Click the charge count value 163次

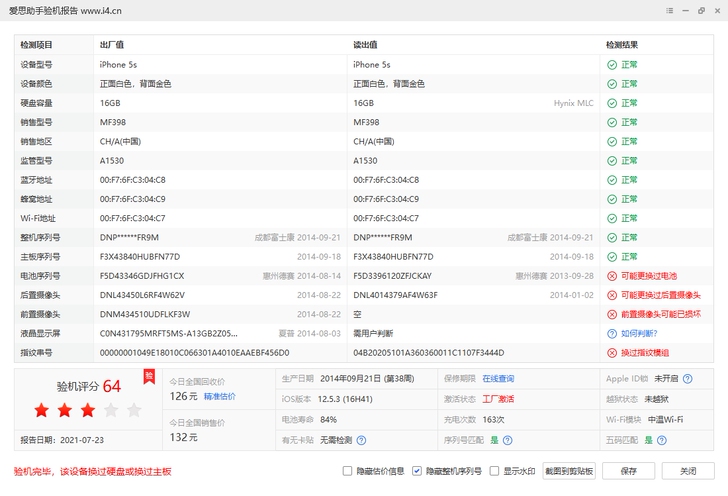point(494,420)
